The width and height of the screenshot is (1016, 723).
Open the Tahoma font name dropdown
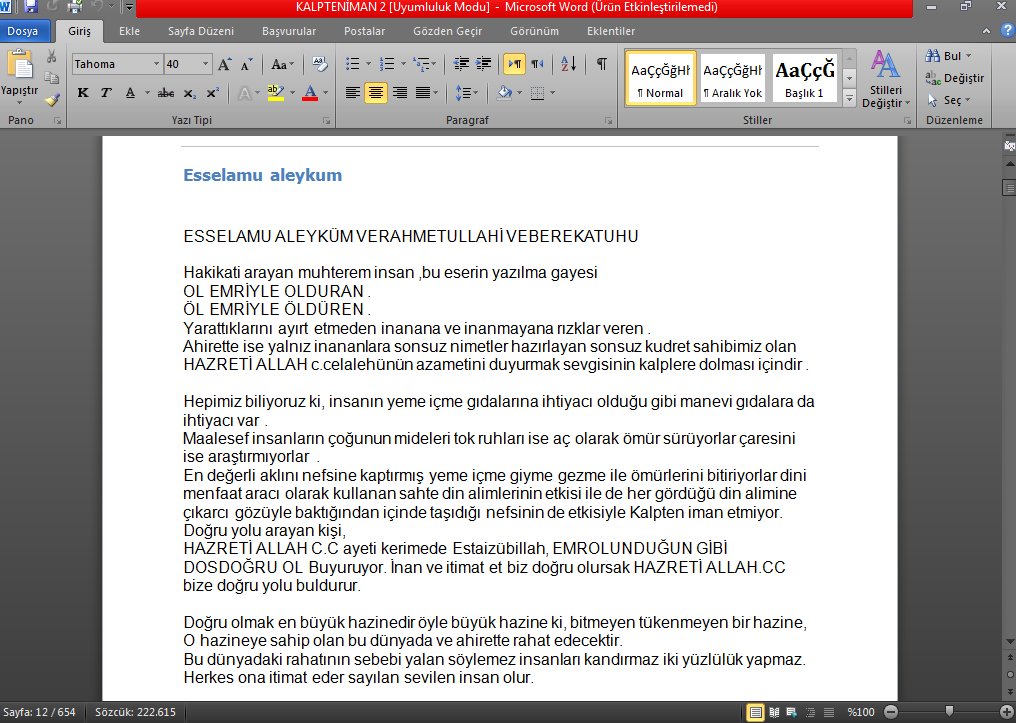pyautogui.click(x=156, y=64)
